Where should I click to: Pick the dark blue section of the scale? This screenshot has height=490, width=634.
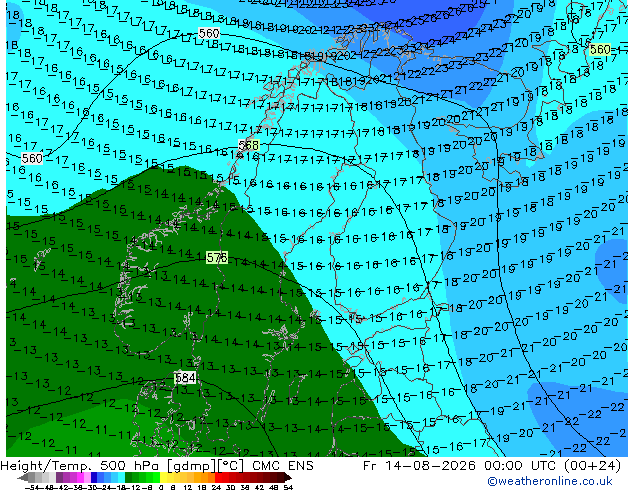point(94,478)
